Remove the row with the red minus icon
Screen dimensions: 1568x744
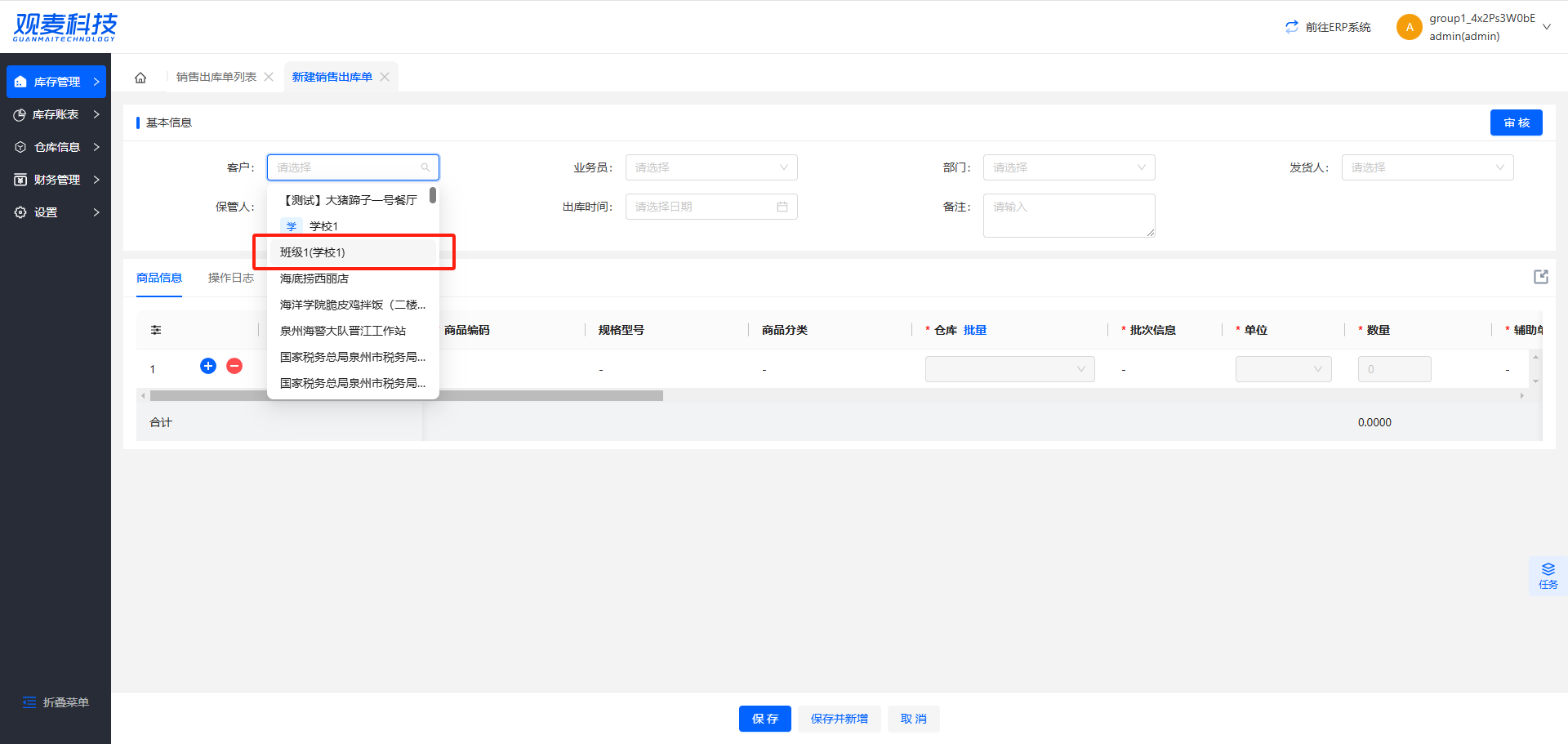coord(234,366)
